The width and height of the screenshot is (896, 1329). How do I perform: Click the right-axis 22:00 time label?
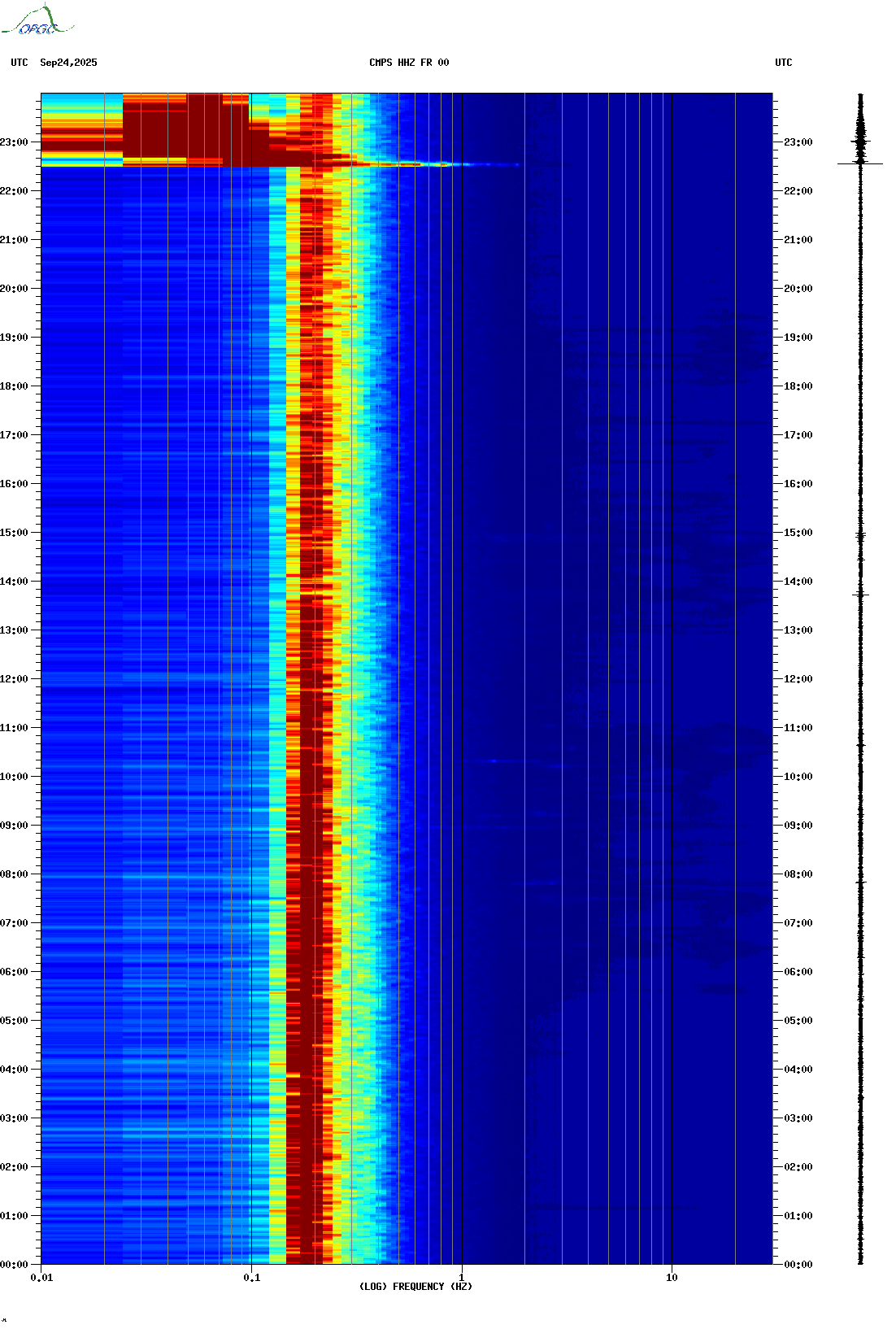coord(798,191)
